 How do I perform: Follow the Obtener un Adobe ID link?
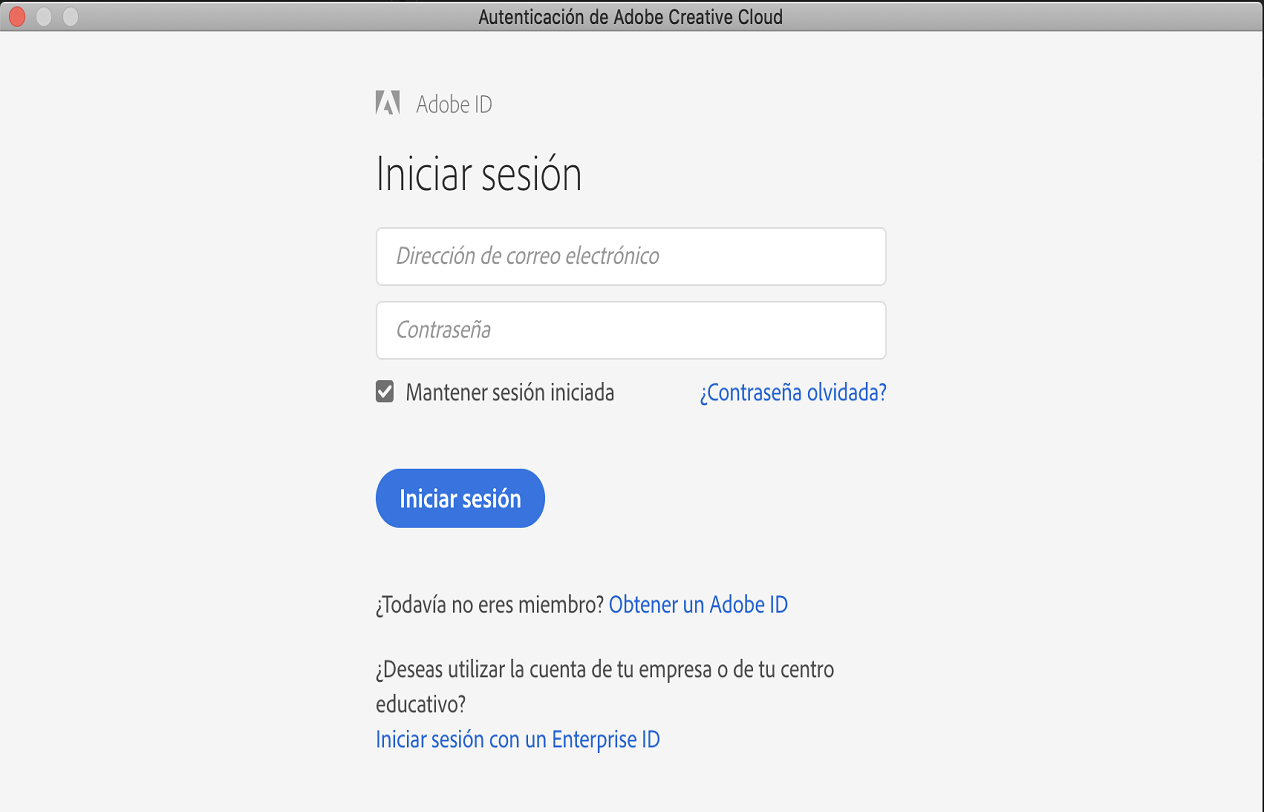click(698, 604)
